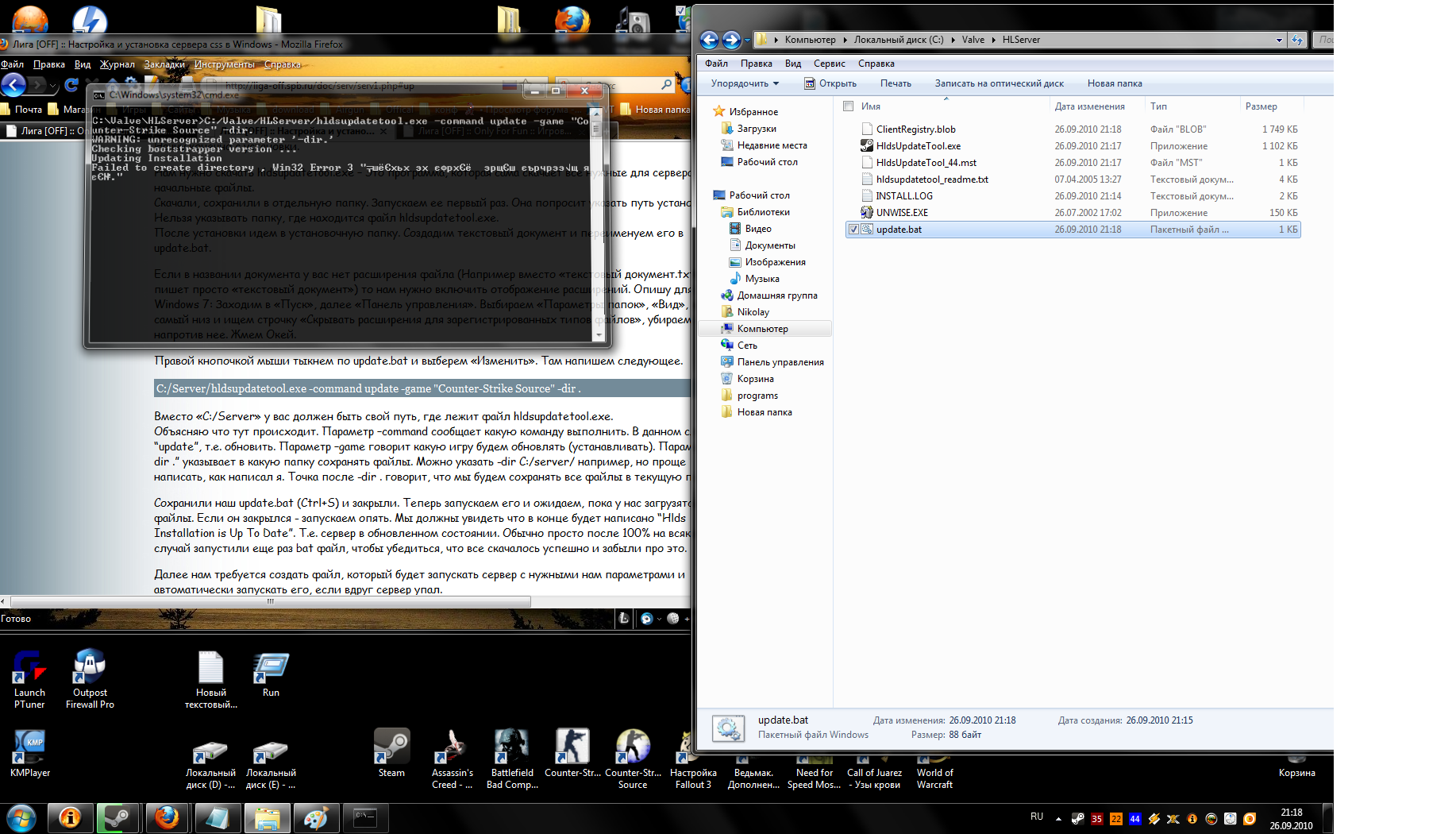Open Explorer recent pages dropdown arrow
Screen dimensions: 1456x834
click(747, 41)
